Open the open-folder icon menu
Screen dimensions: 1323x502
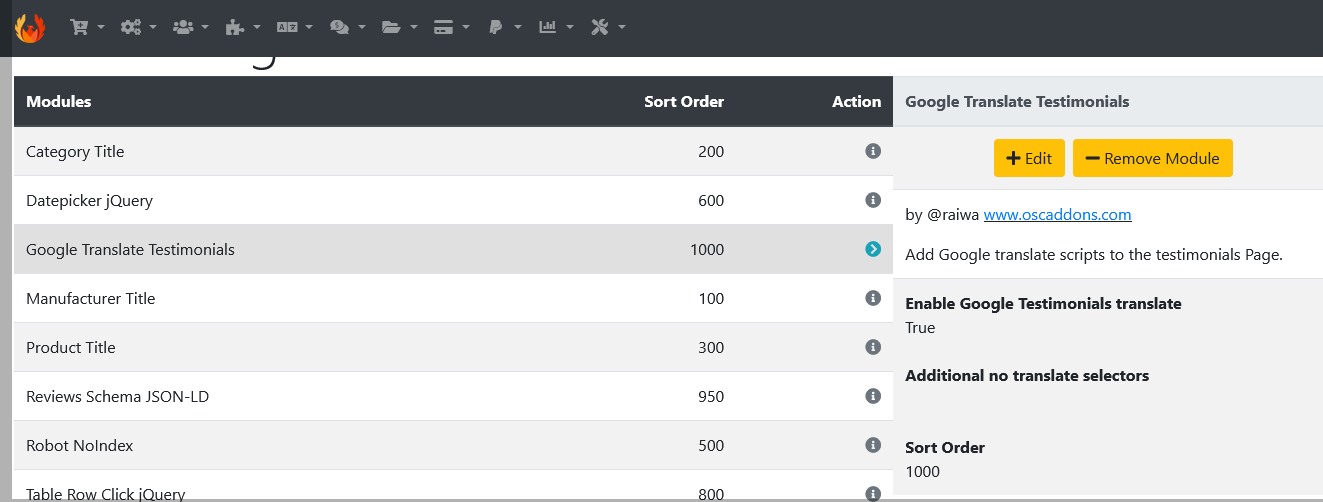[x=399, y=27]
